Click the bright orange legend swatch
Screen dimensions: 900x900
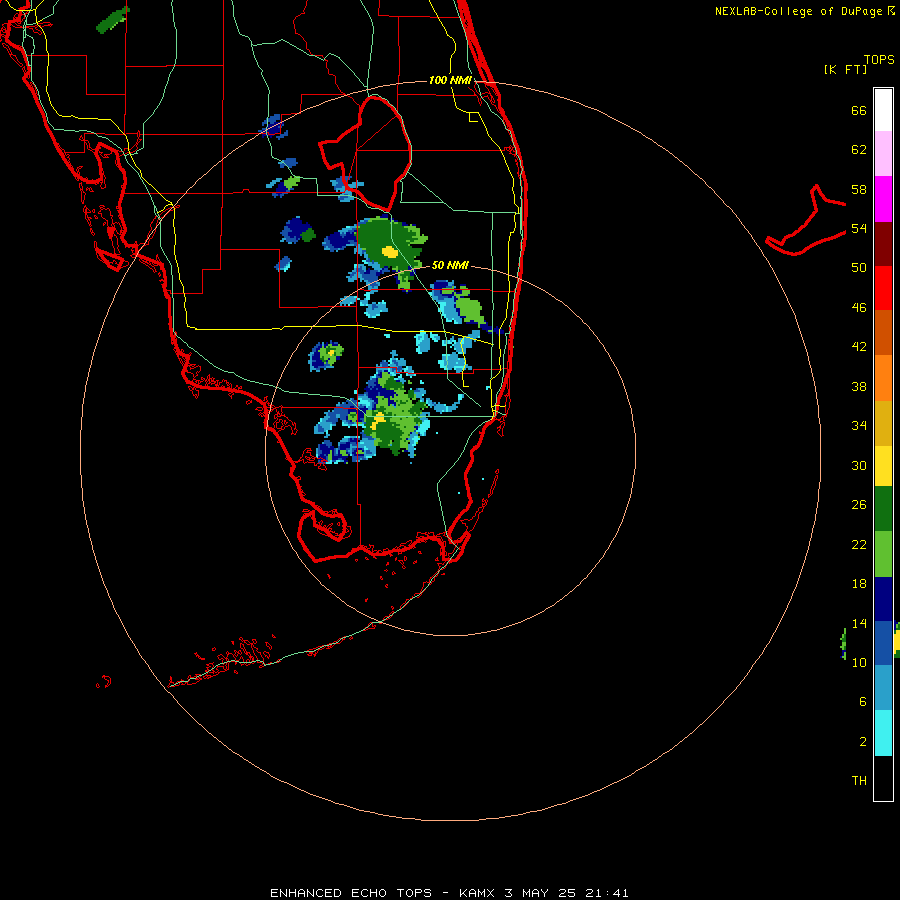pyautogui.click(x=883, y=378)
